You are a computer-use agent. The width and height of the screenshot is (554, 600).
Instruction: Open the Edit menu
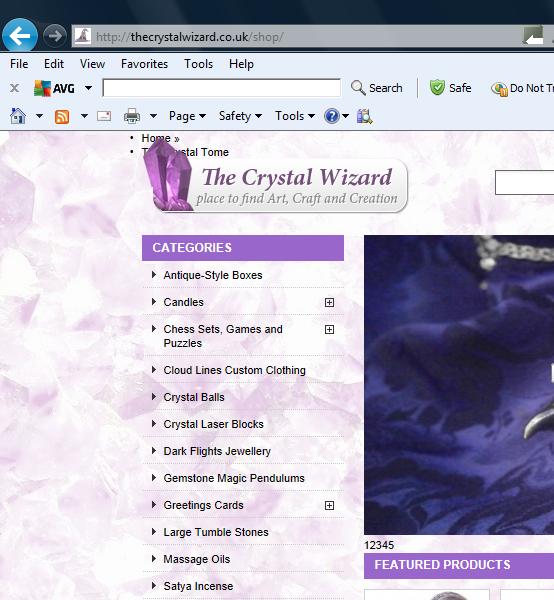pyautogui.click(x=54, y=64)
